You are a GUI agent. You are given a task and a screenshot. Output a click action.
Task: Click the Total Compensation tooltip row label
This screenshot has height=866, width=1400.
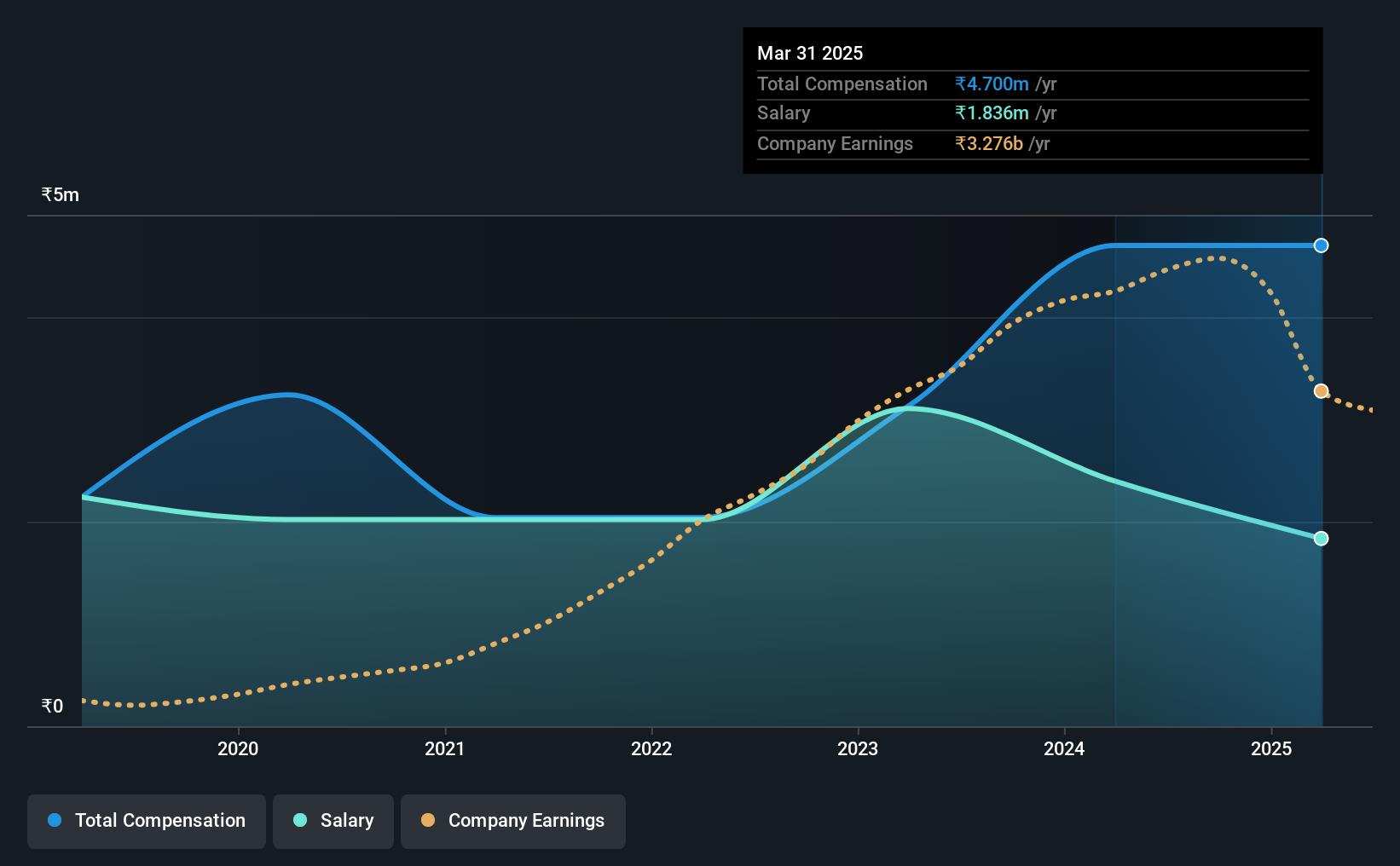click(x=842, y=84)
